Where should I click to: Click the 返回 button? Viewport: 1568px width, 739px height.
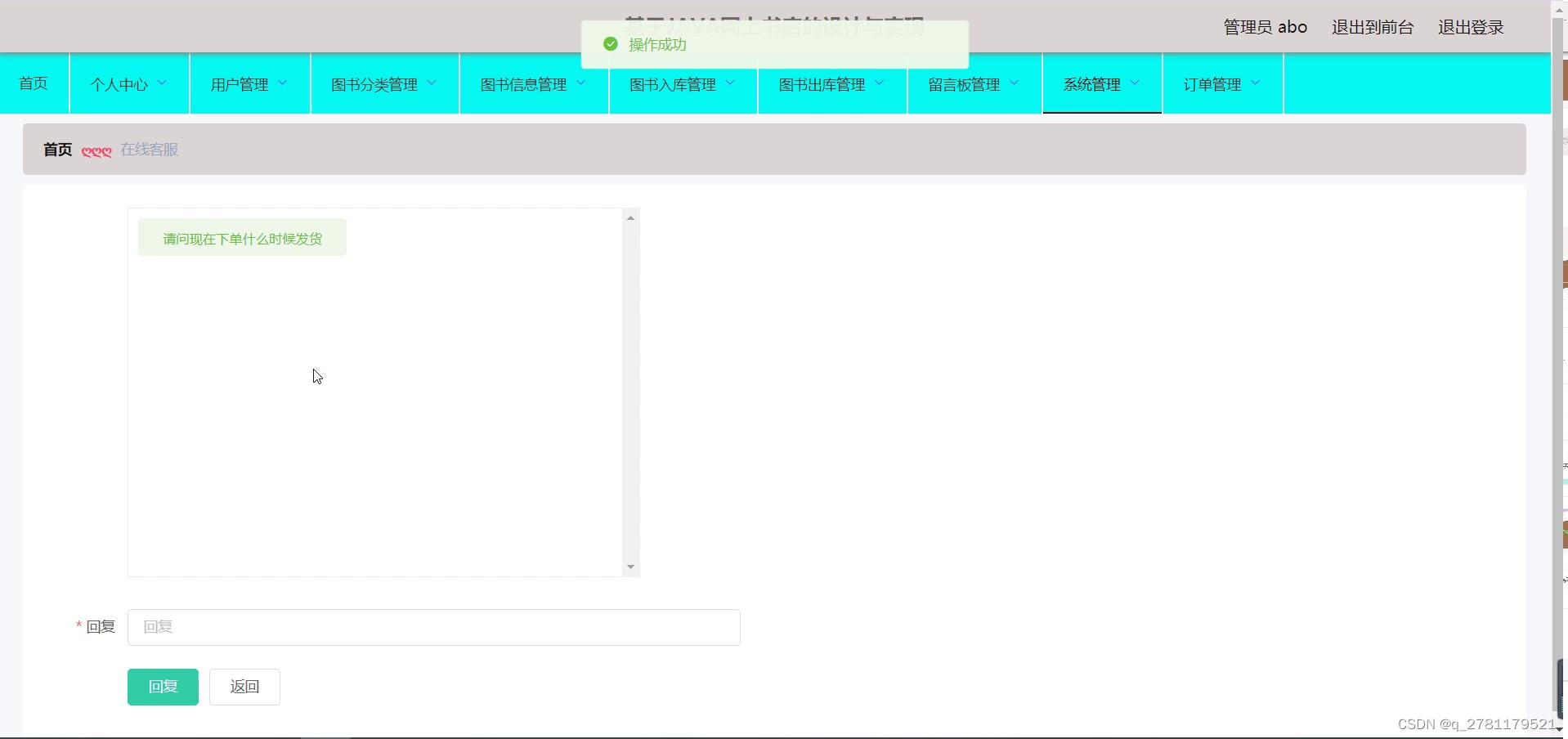point(244,687)
